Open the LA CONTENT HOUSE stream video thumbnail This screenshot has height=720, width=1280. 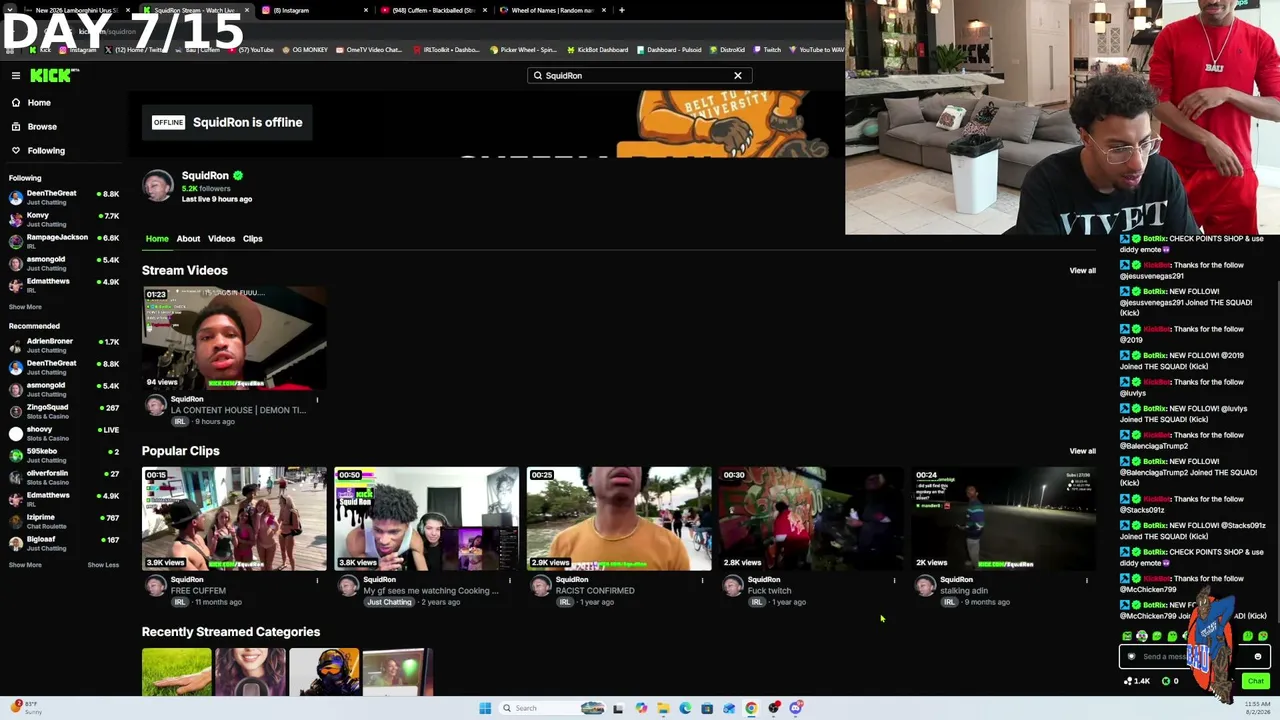[234, 338]
